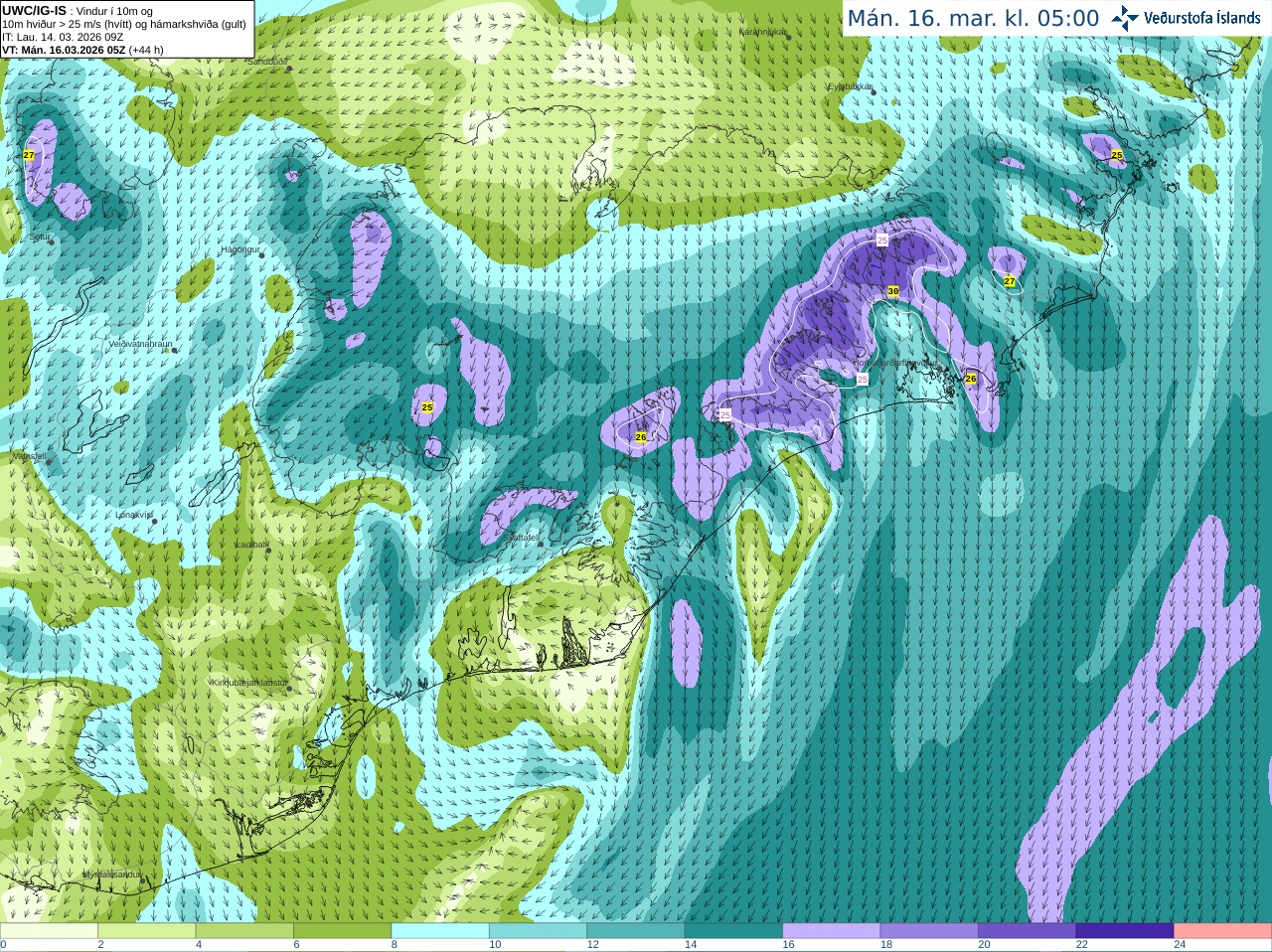Image resolution: width=1272 pixels, height=952 pixels.
Task: Click the Mýrdalssandur station label
Action: coord(112,873)
